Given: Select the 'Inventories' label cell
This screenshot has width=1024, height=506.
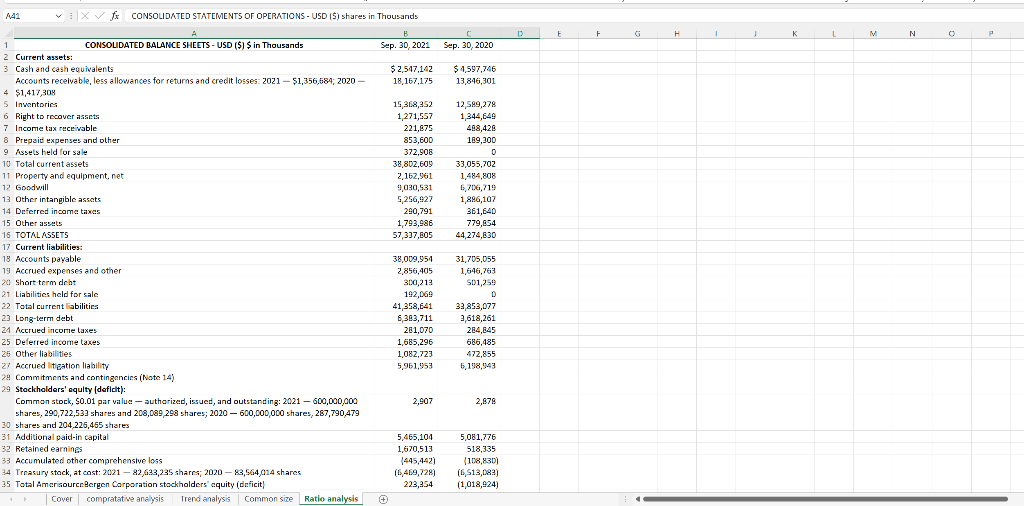Looking at the screenshot, I should 193,104.
